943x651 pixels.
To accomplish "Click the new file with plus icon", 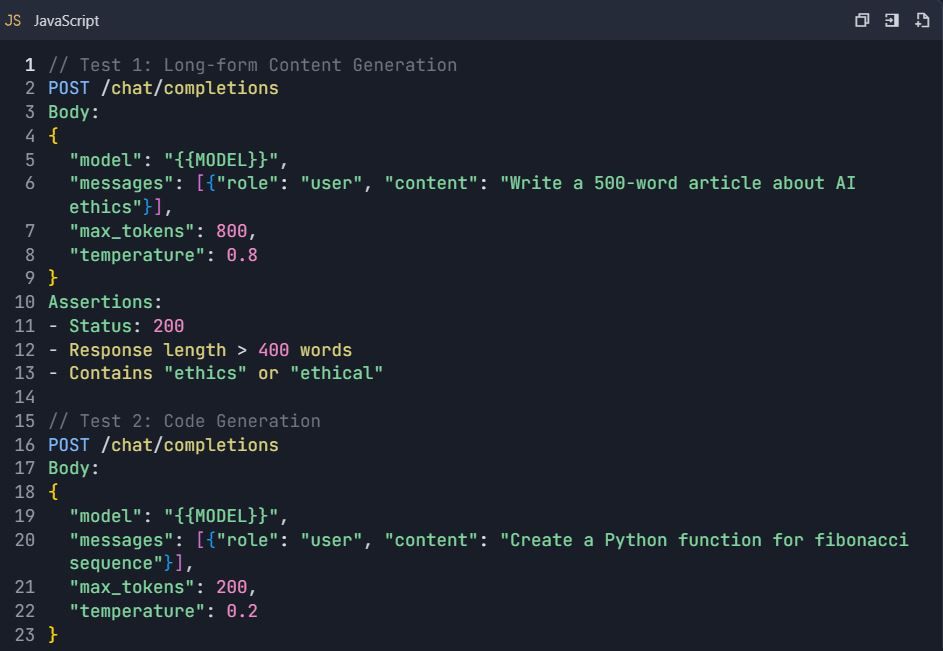I will [x=922, y=20].
